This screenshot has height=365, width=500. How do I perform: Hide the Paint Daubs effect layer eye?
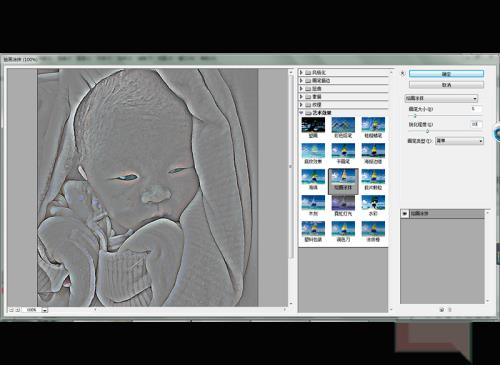point(405,214)
